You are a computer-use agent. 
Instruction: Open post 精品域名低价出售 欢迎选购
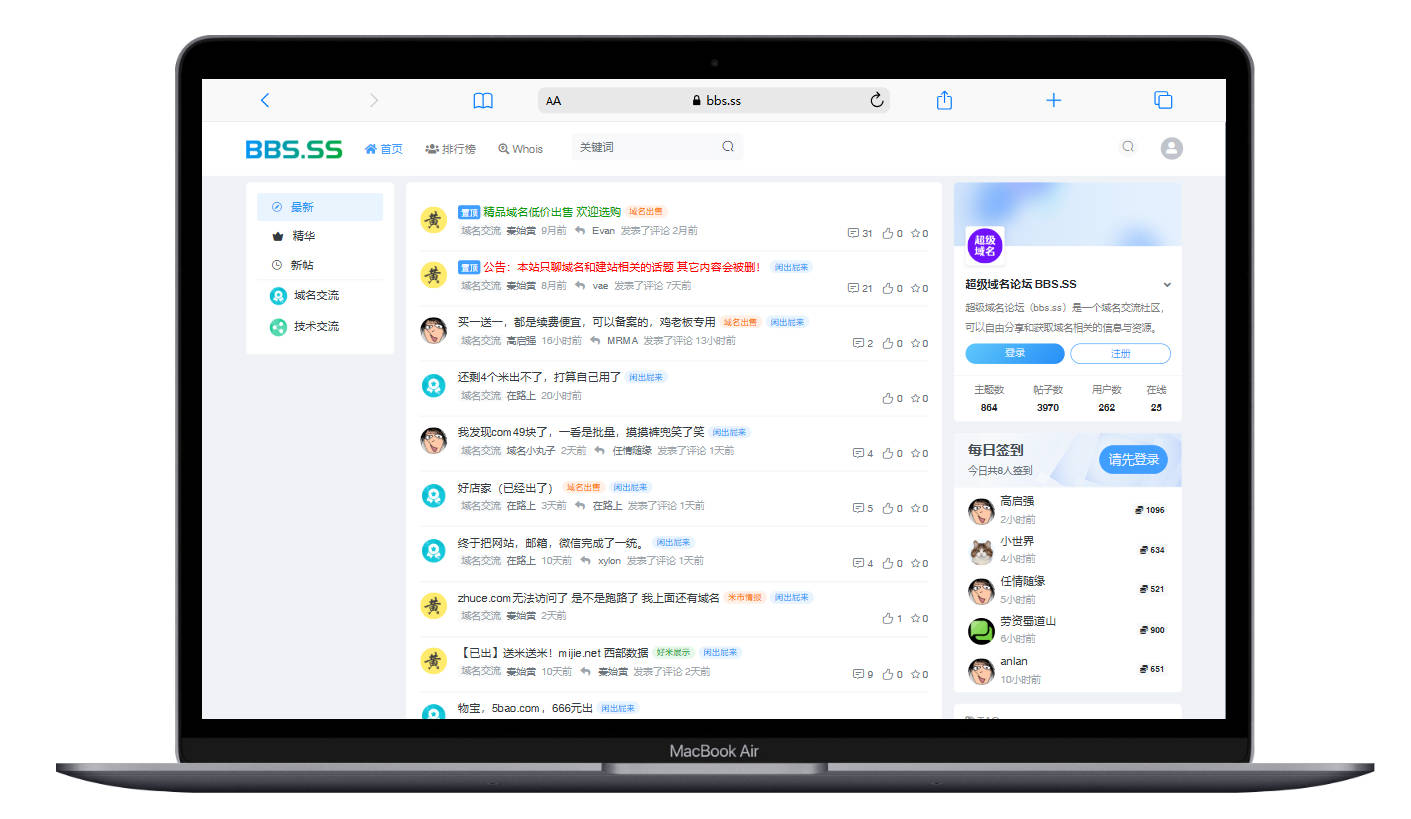pyautogui.click(x=552, y=212)
